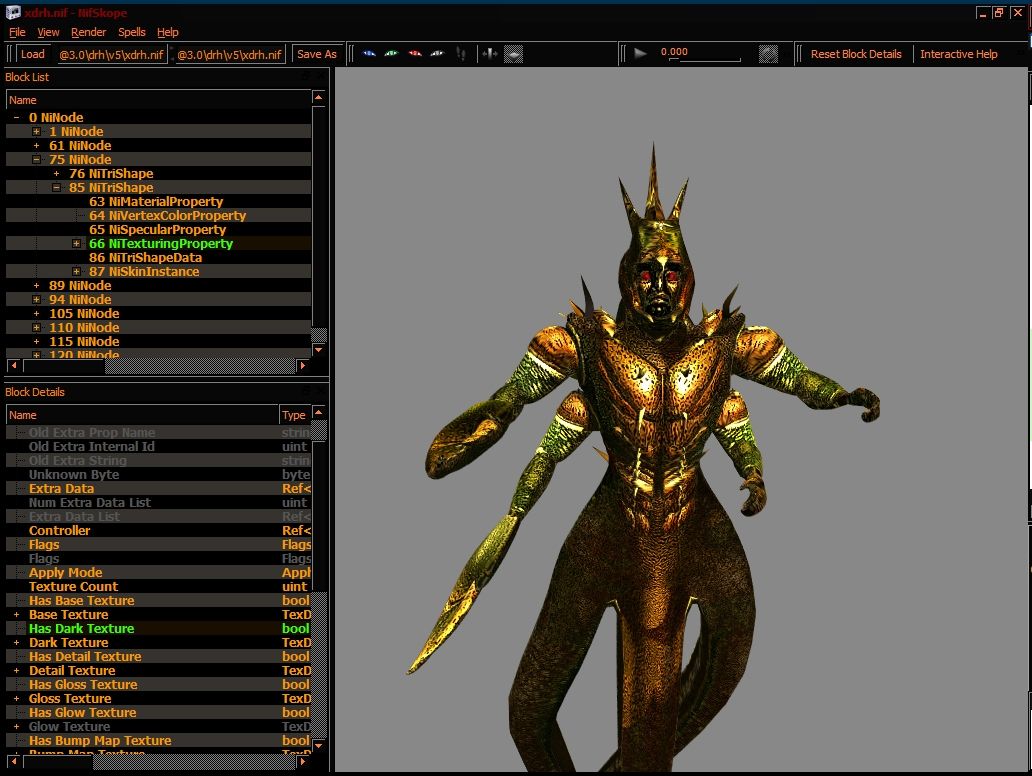Expand the 110 NiNode branch

click(36, 327)
